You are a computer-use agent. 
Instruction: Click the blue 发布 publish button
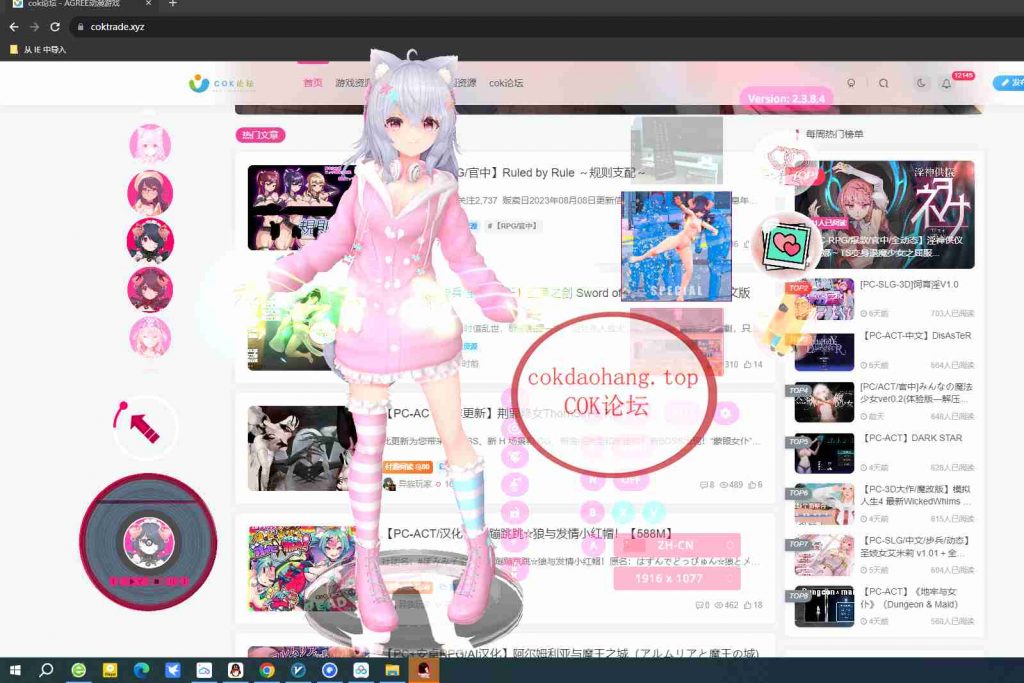(x=1008, y=83)
